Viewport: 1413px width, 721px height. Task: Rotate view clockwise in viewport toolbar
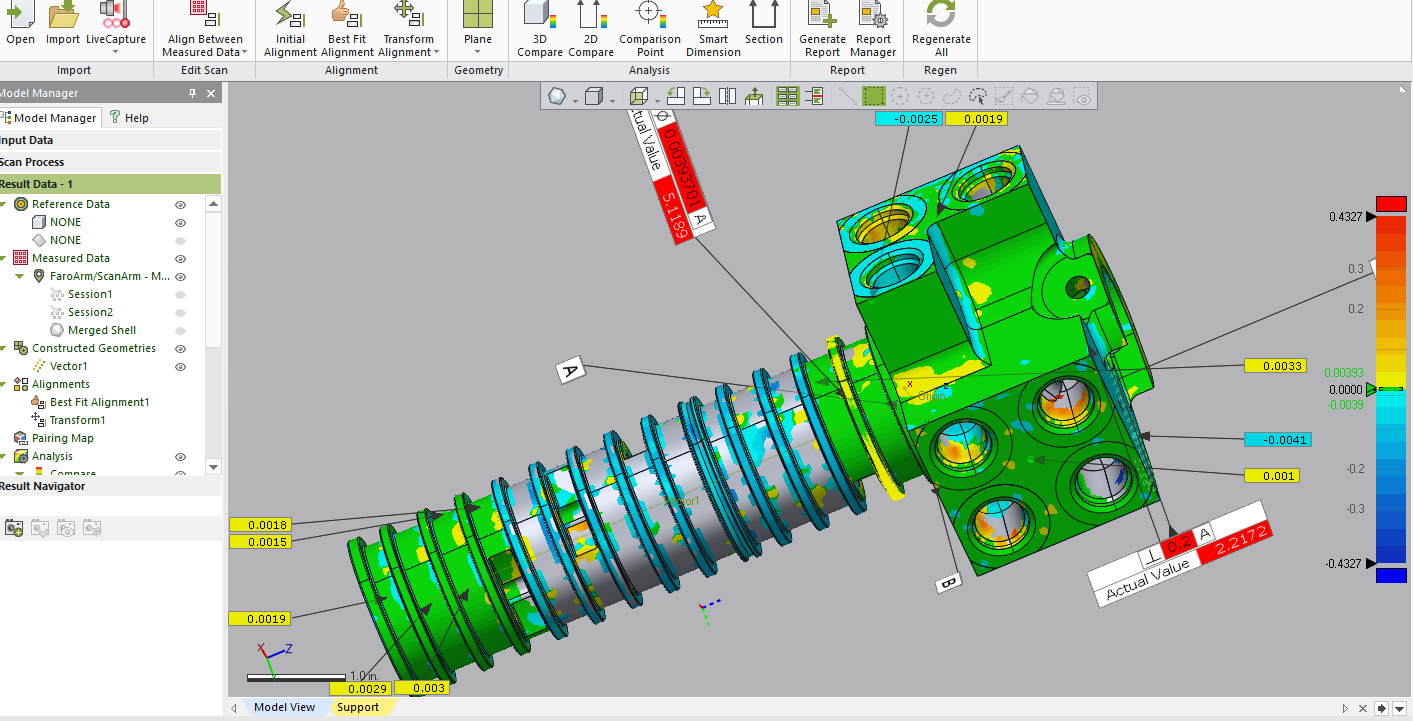pos(702,96)
